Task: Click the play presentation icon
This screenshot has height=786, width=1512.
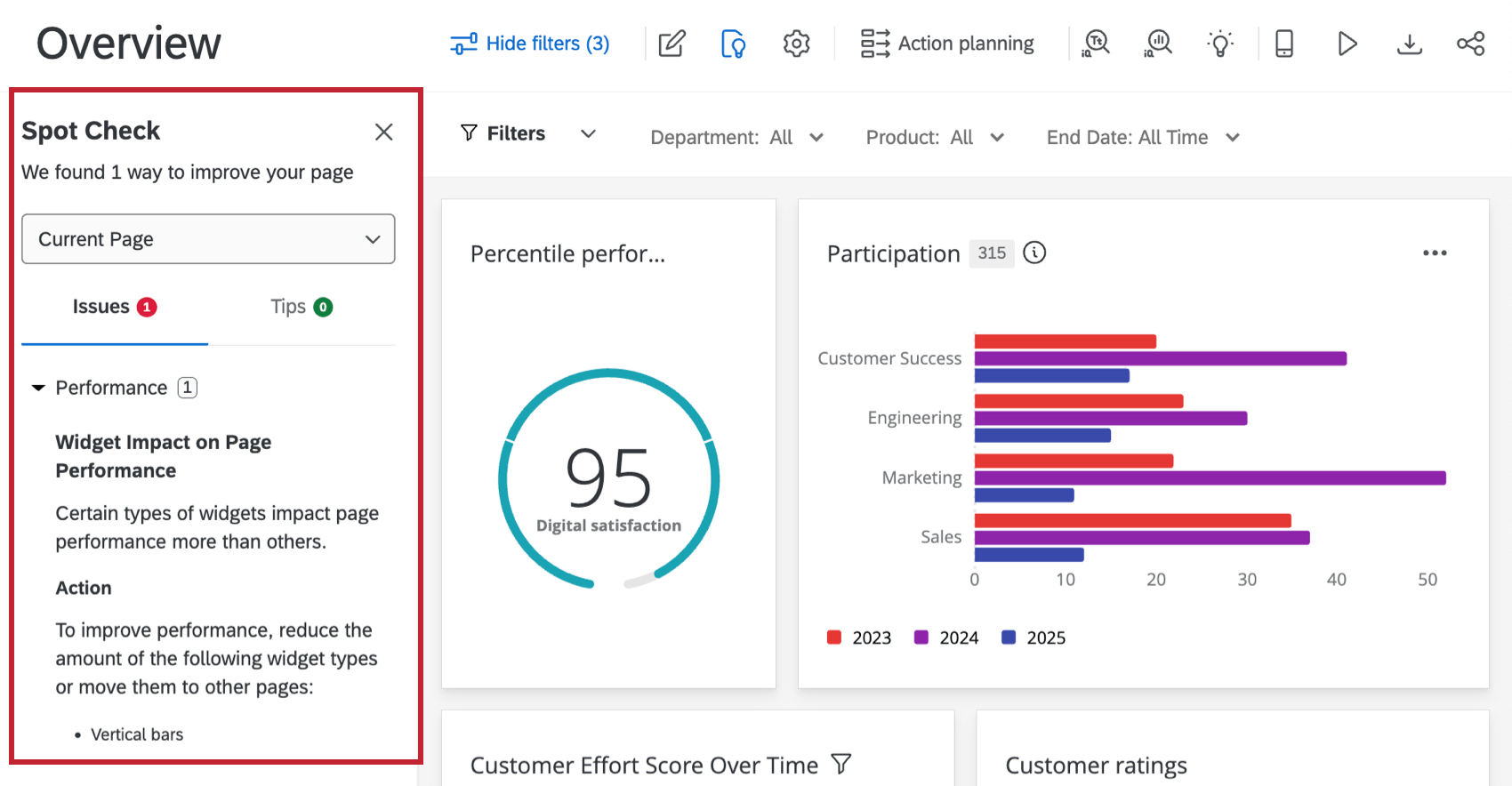Action: pos(1347,44)
